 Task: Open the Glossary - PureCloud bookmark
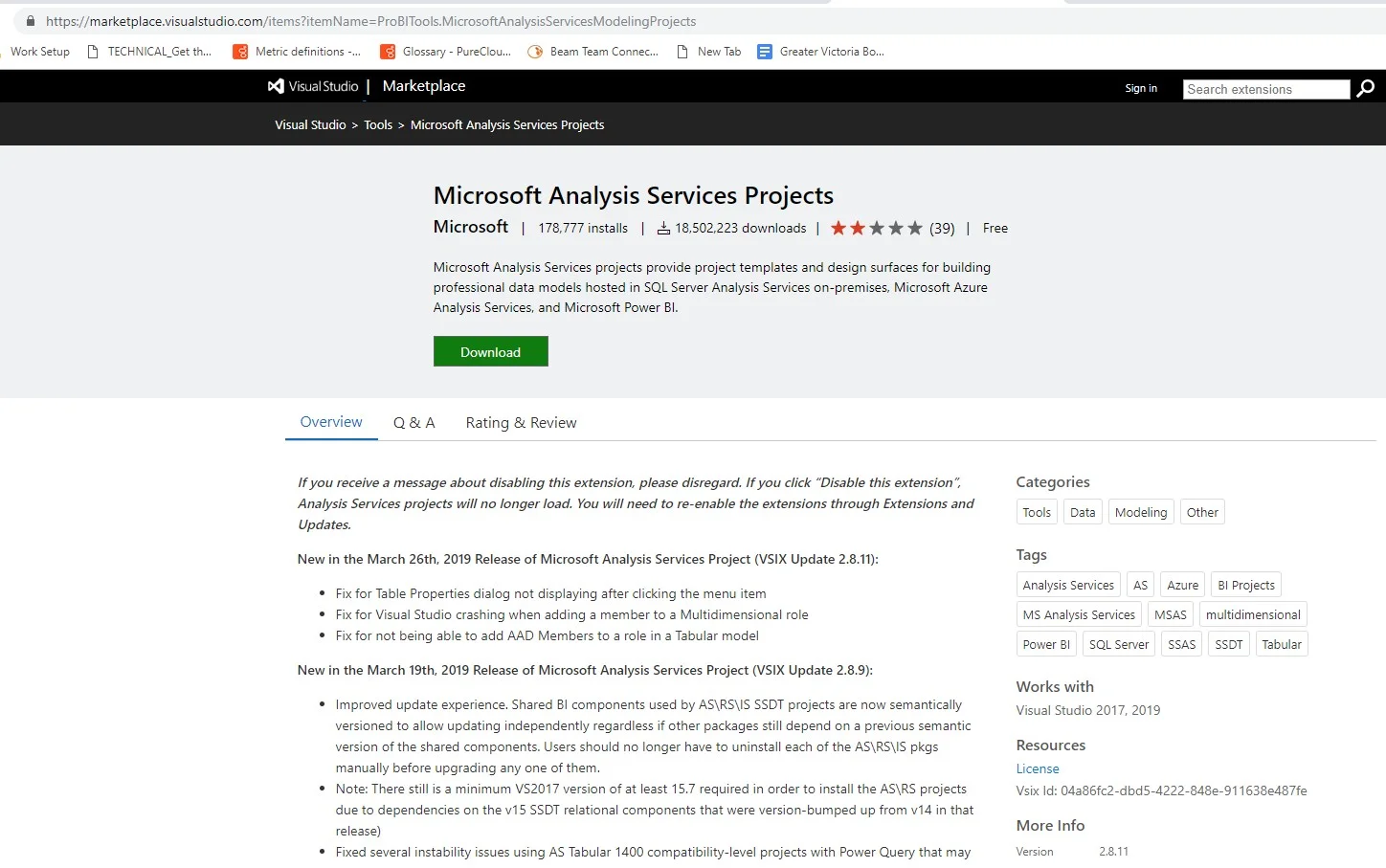coord(445,52)
